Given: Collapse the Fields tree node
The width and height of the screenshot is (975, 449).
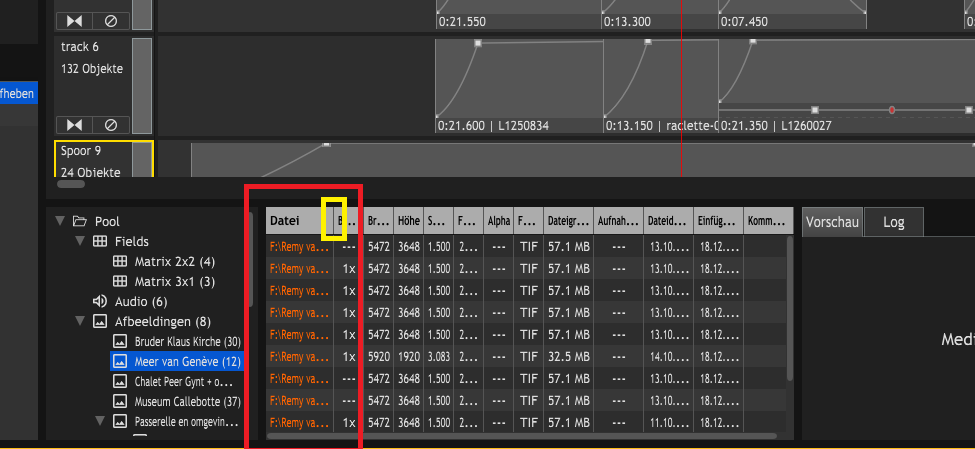Looking at the screenshot, I should [81, 241].
